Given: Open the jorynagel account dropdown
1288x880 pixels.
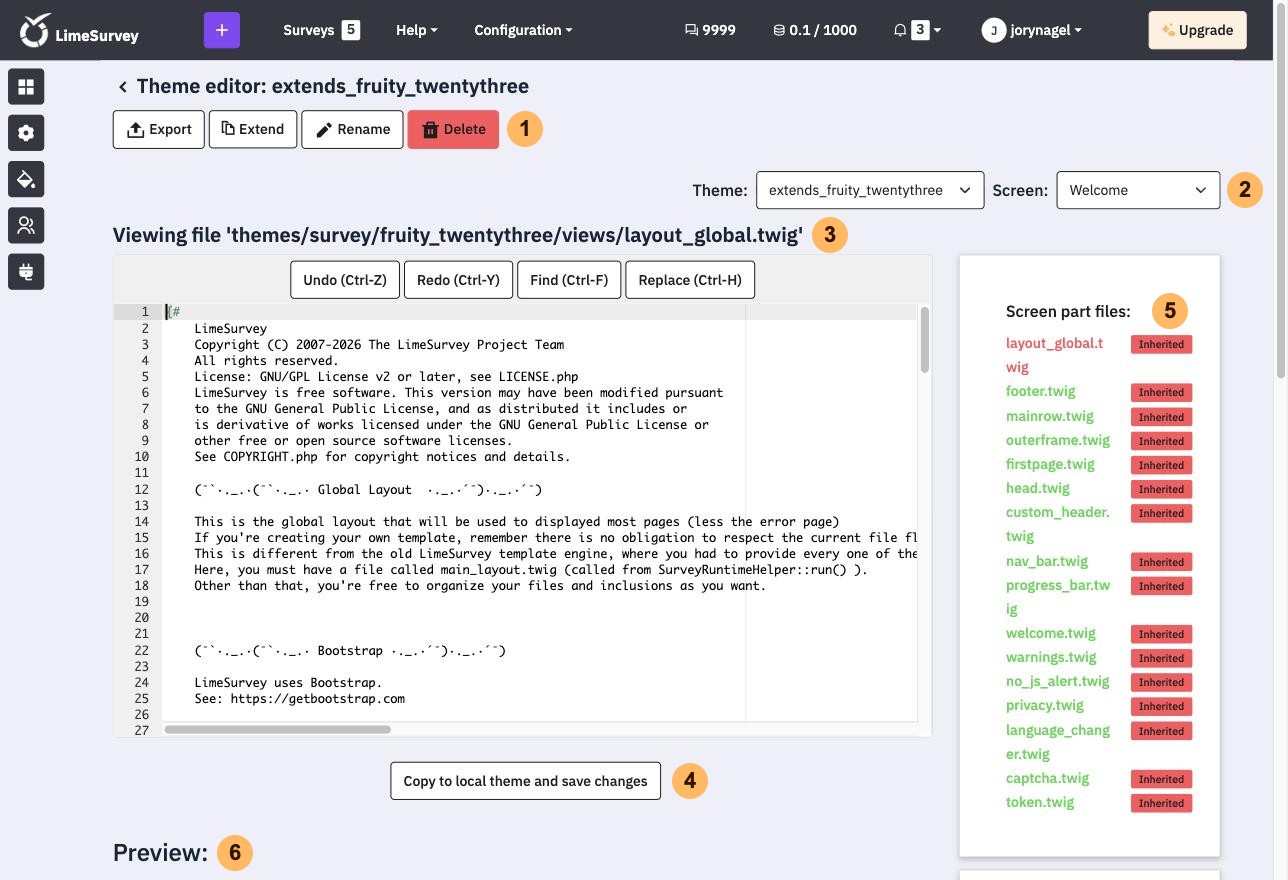Looking at the screenshot, I should pyautogui.click(x=1046, y=30).
